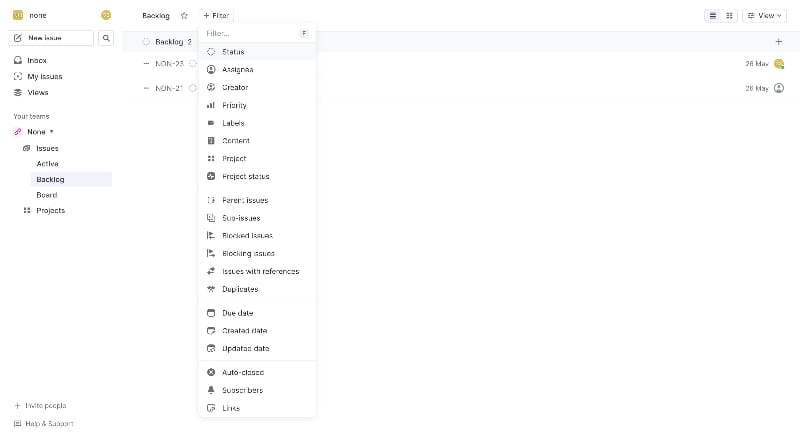Click the Assignee person icon
800x442 pixels.
(x=211, y=69)
